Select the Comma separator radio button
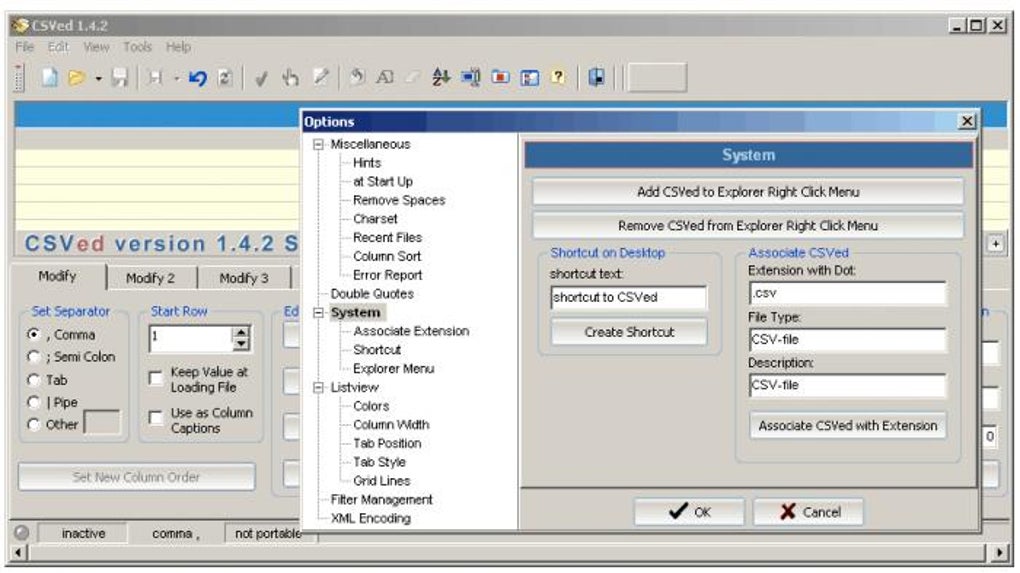The width and height of the screenshot is (1020, 573). point(34,334)
